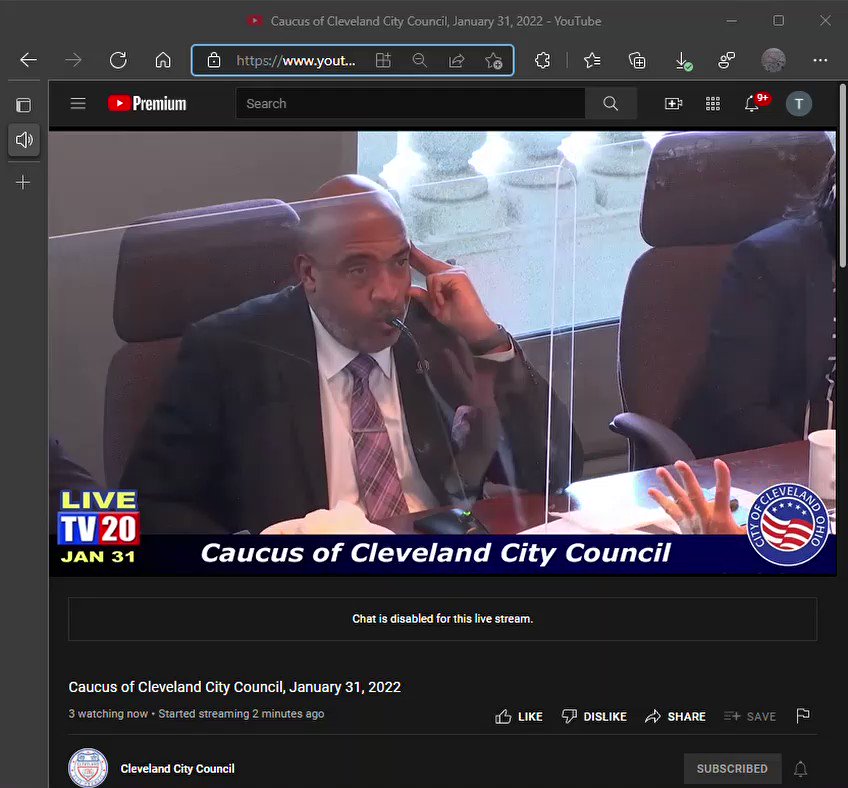Viewport: 848px width, 788px height.
Task: Open the tab actions menu in sidebar
Action: click(23, 105)
